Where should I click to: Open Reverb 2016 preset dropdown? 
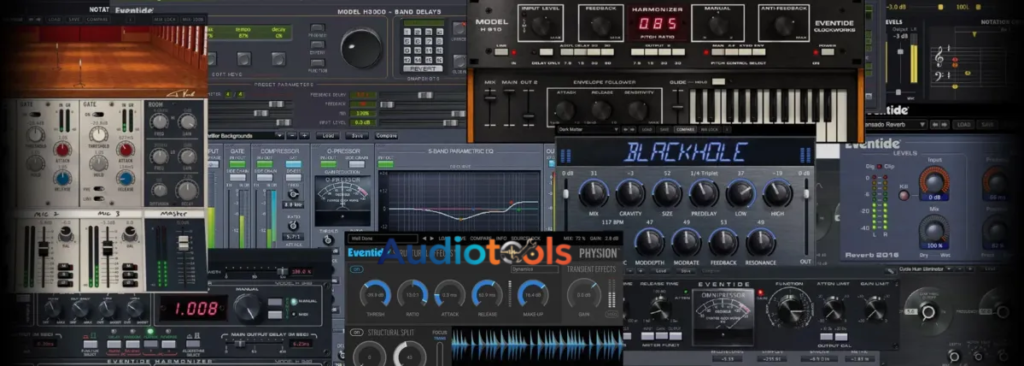coord(885,124)
